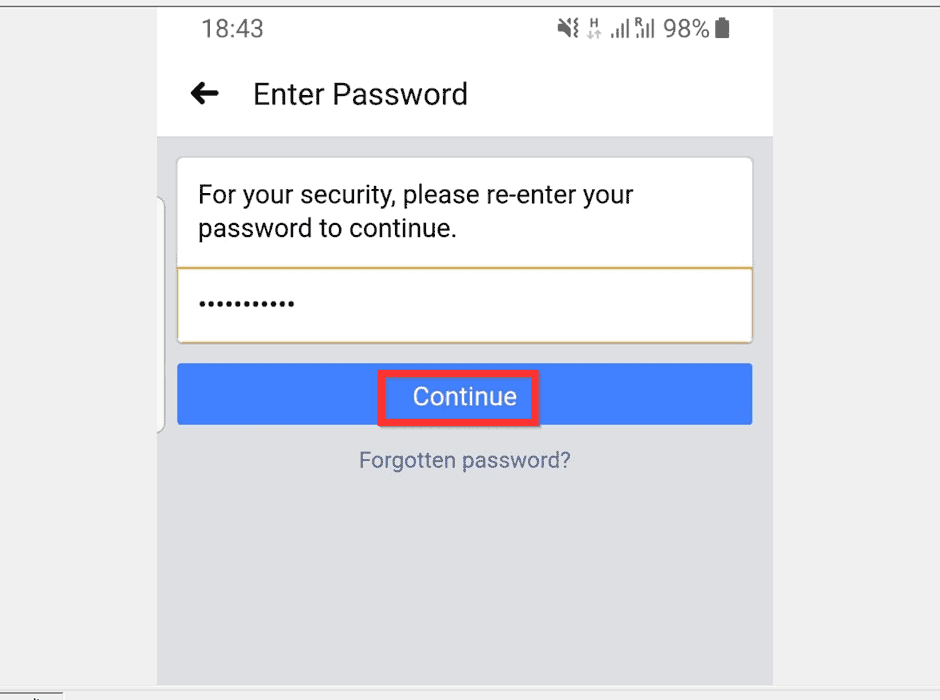Image resolution: width=940 pixels, height=700 pixels.
Task: Tap the back arrow to go back
Action: (x=204, y=93)
